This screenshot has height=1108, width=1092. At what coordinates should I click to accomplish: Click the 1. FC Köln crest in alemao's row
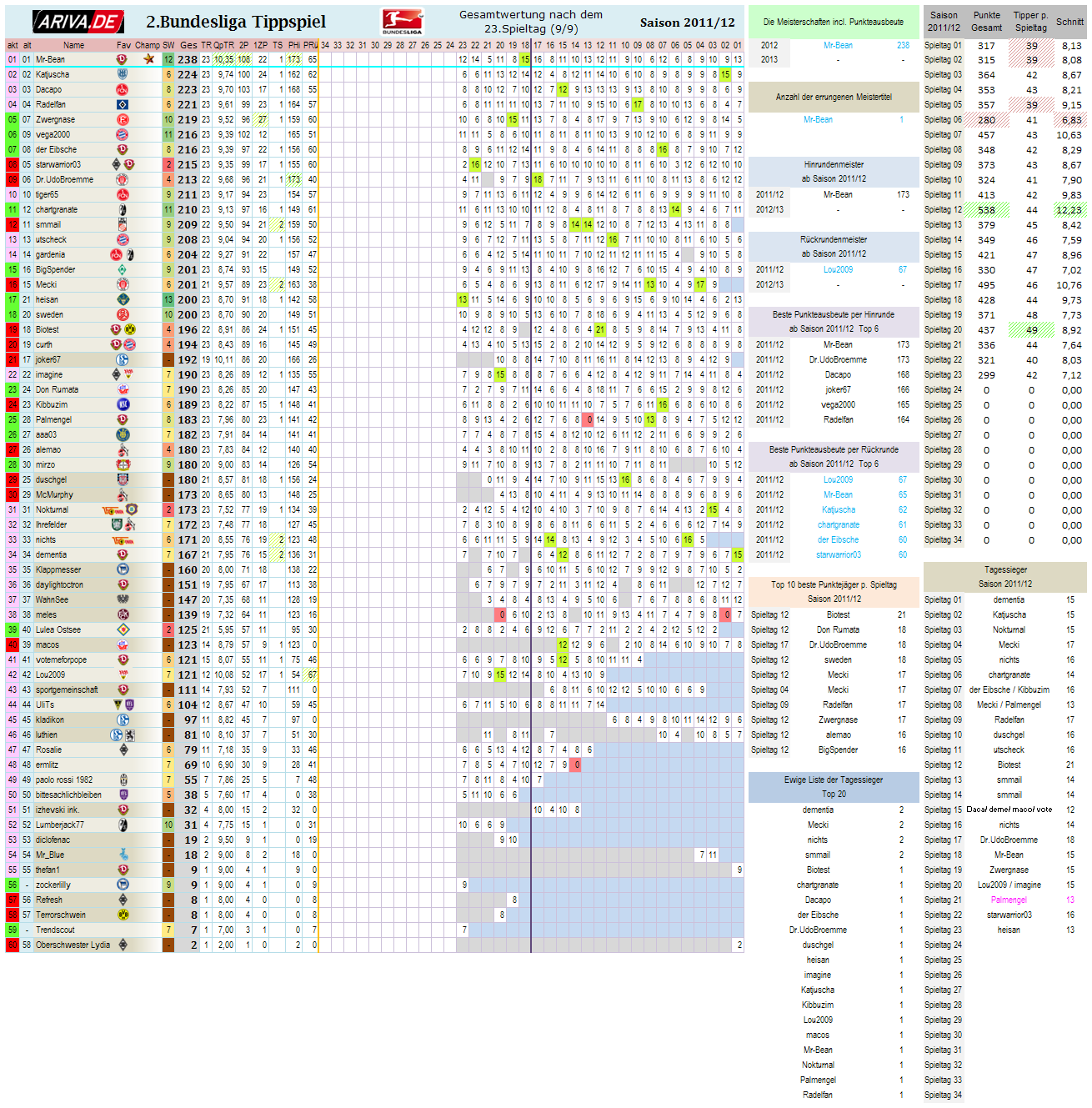tap(123, 449)
